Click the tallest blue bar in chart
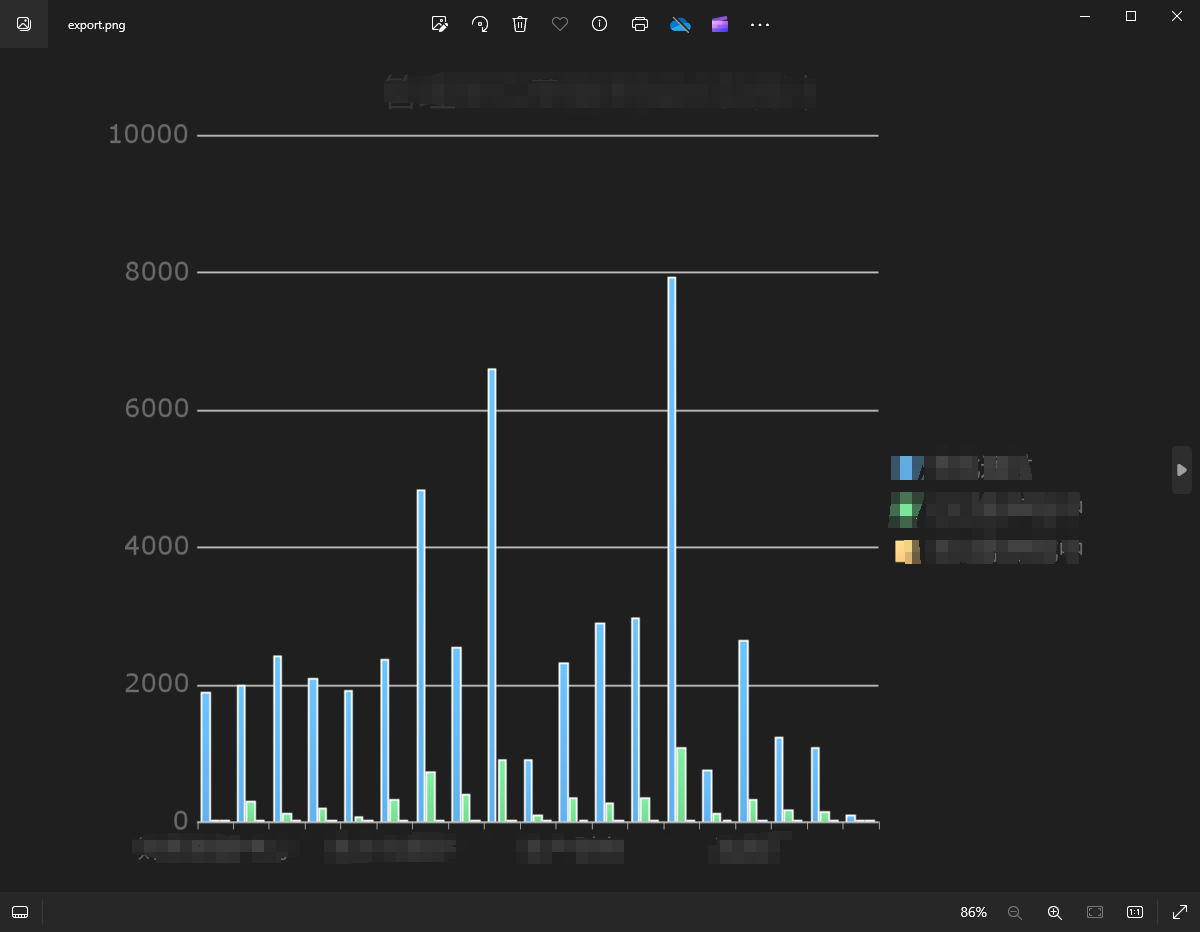1200x932 pixels. (x=672, y=548)
